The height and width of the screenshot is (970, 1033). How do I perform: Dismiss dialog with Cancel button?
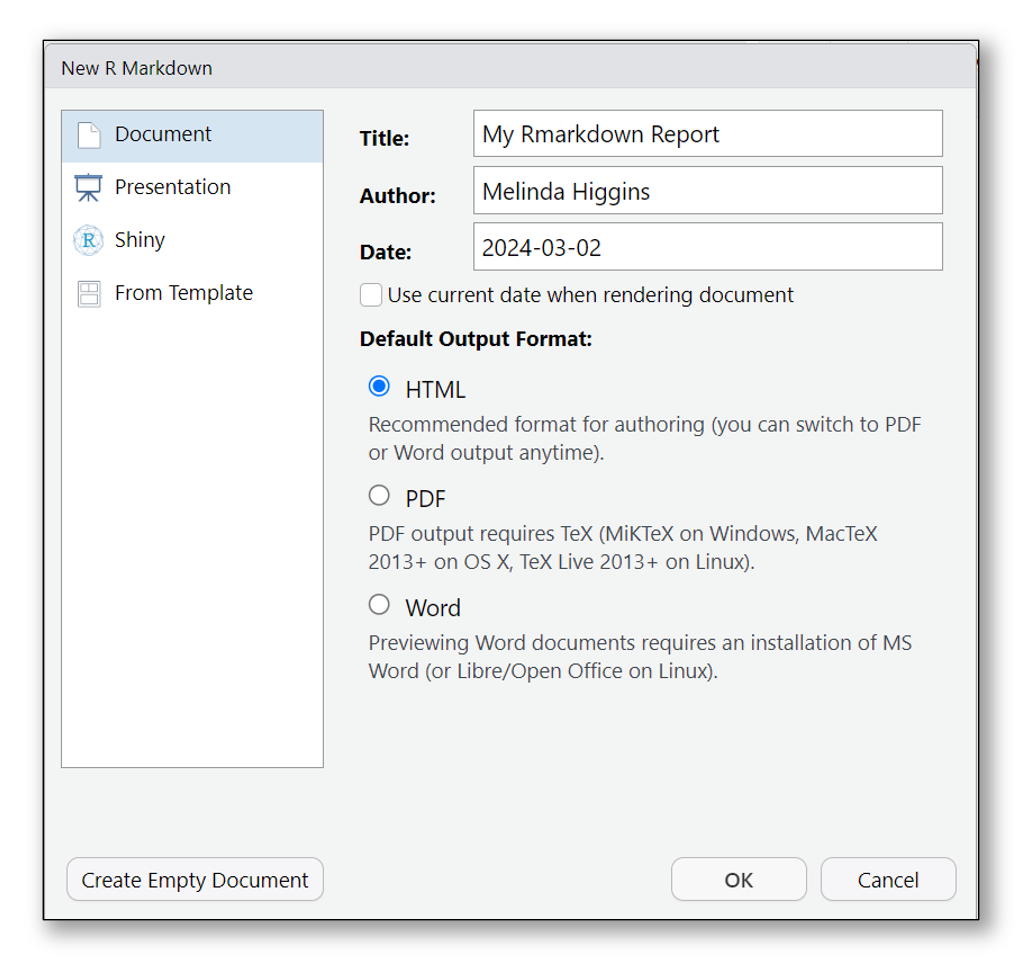pos(888,880)
